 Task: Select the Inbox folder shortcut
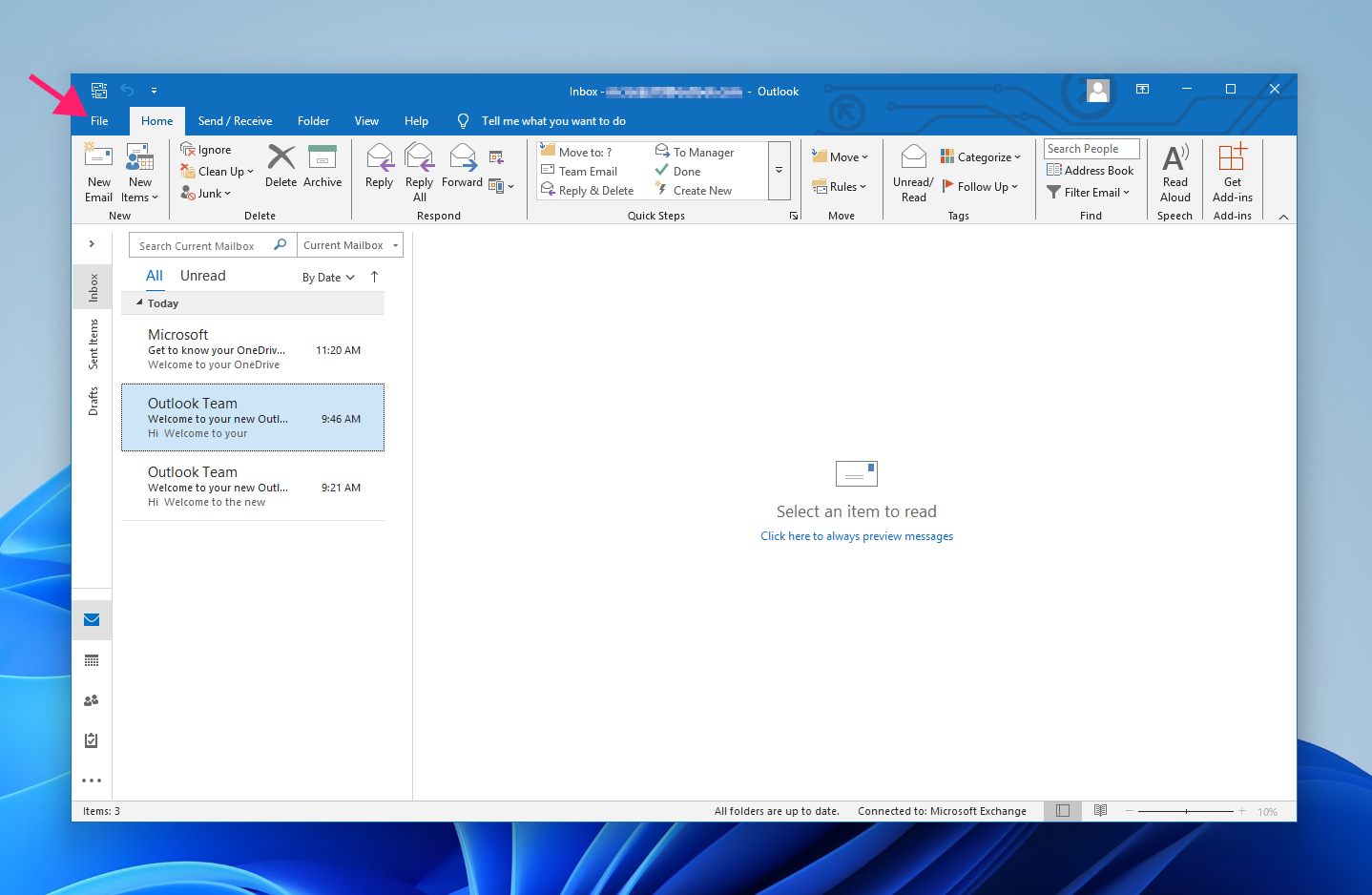click(93, 287)
